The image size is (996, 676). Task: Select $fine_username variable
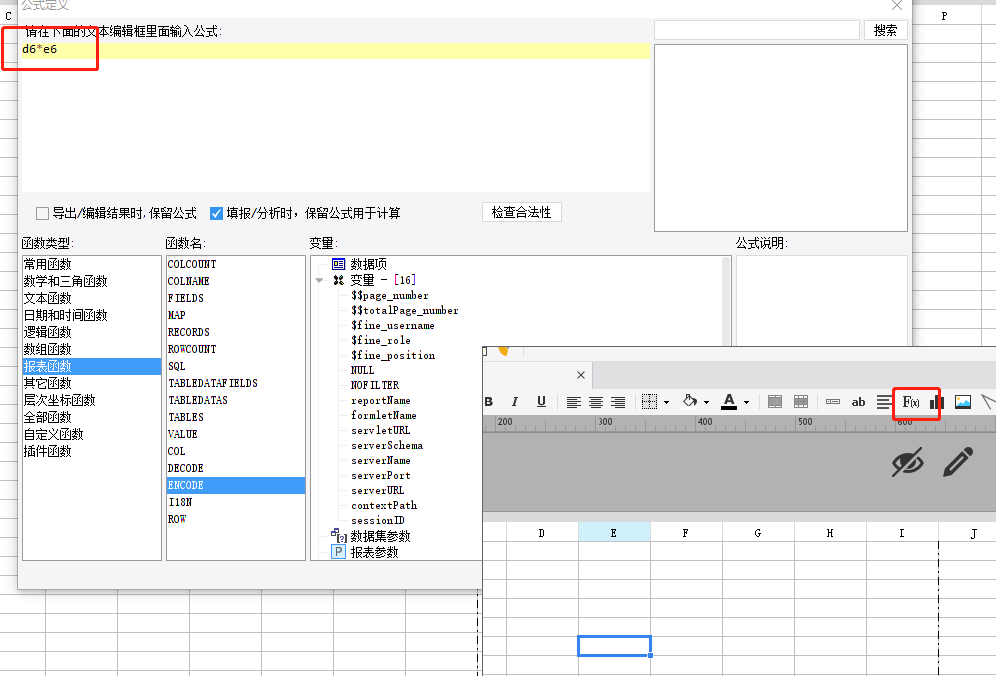(x=393, y=325)
